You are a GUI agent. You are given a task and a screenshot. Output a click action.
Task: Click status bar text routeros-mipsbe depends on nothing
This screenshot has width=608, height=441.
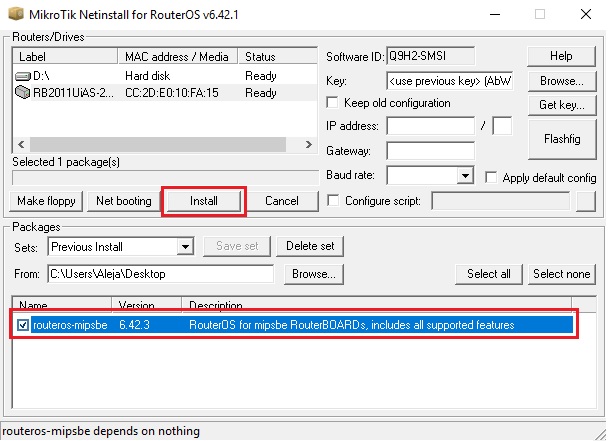pos(101,431)
